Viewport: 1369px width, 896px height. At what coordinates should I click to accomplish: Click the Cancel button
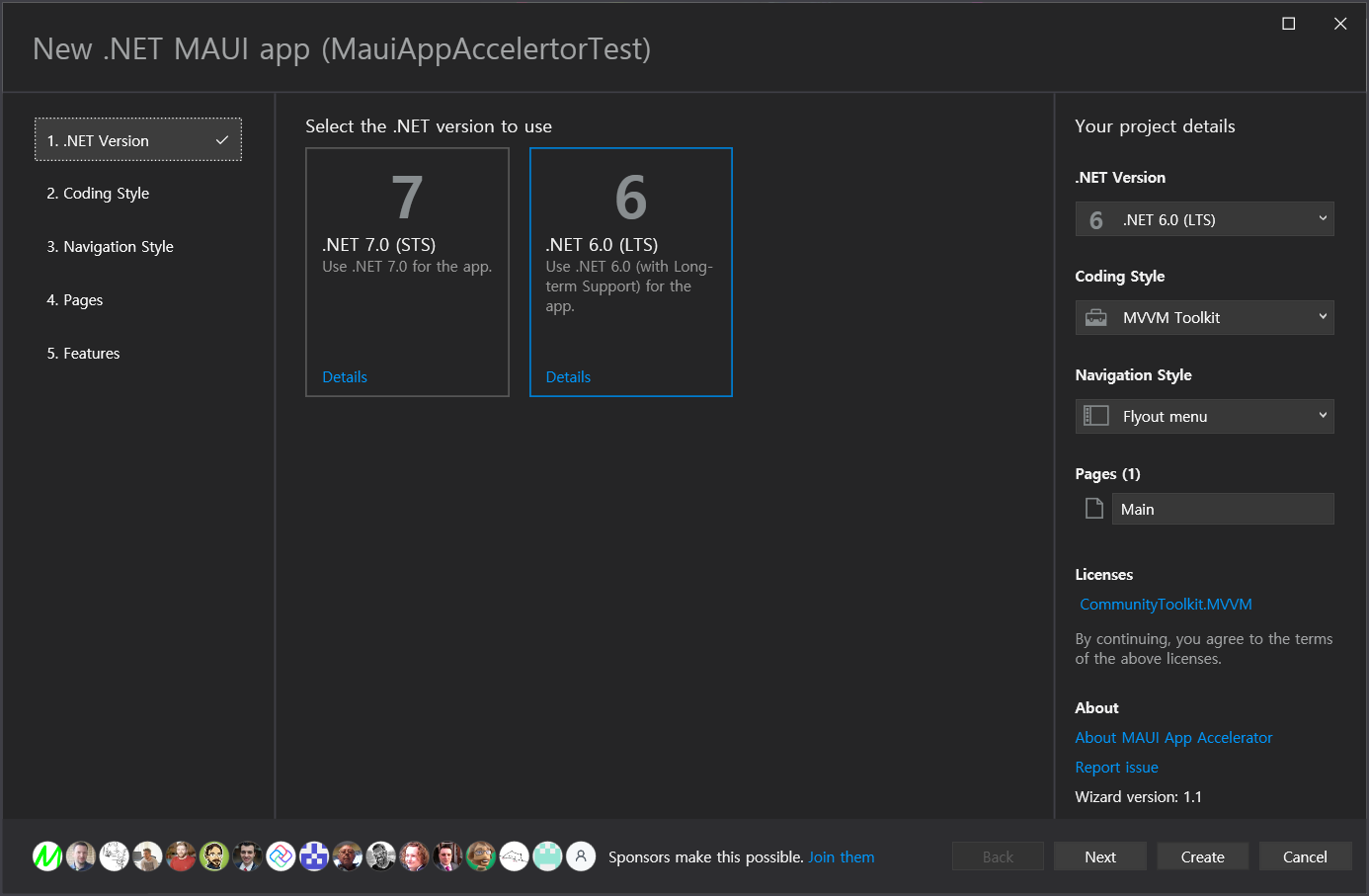click(1305, 856)
